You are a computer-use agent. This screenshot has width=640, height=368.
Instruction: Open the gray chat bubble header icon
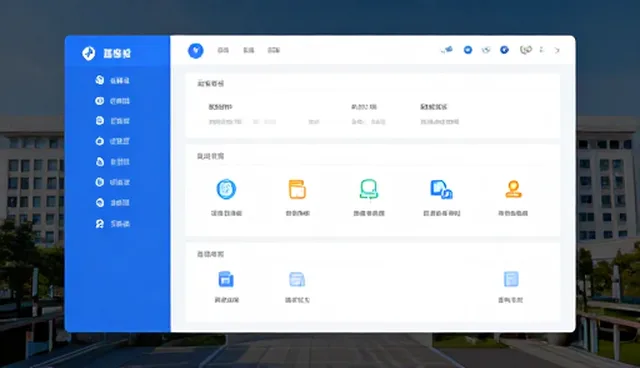point(526,50)
